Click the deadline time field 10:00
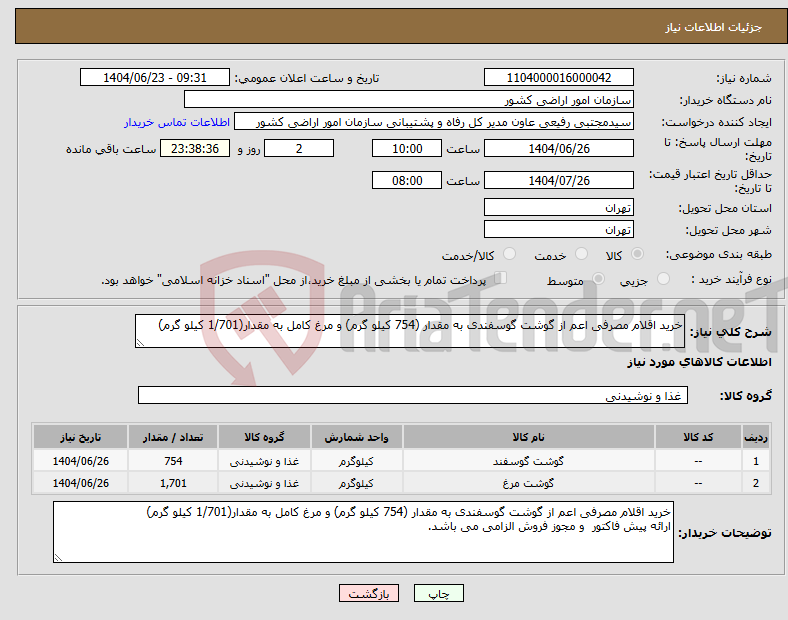 coord(407,148)
